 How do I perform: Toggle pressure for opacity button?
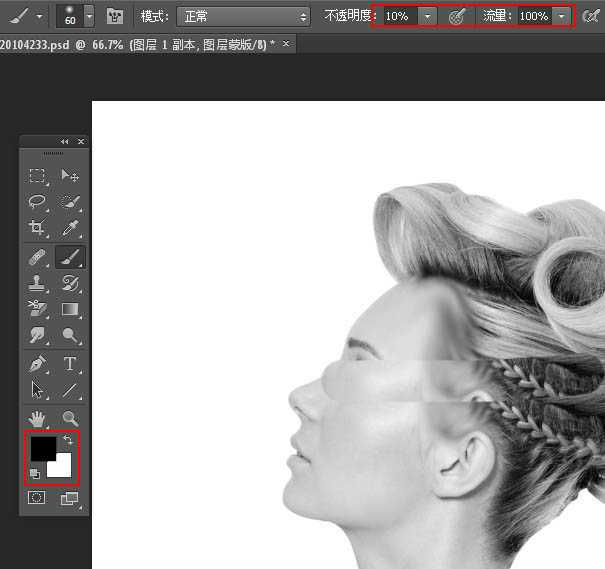pos(457,17)
